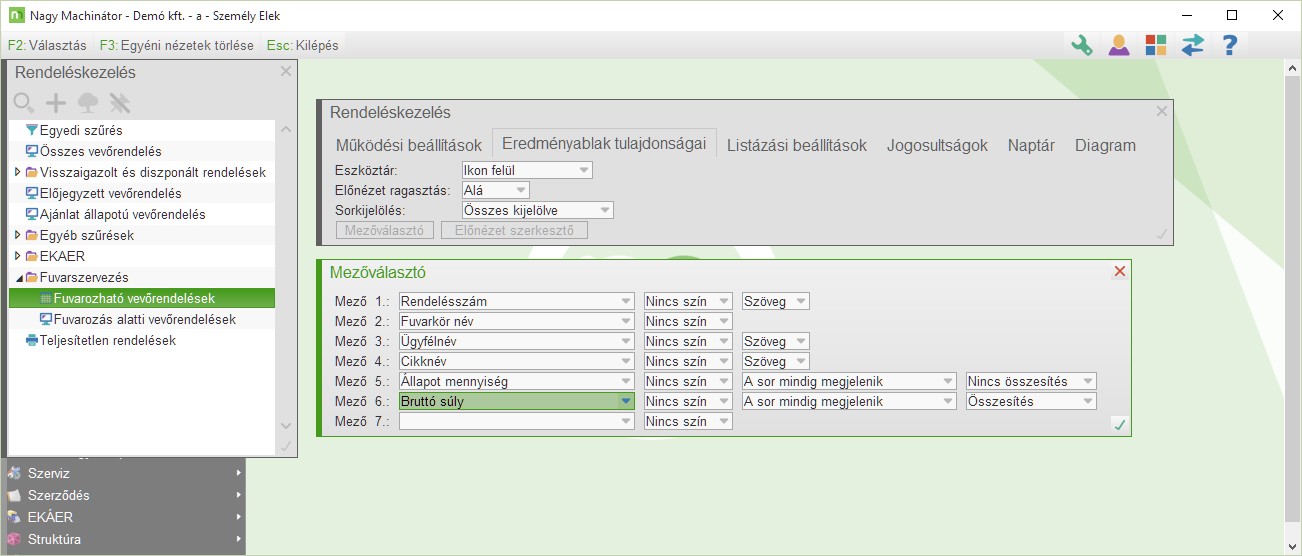Open the Diagram tab
Viewport: 1302px width, 556px height.
click(x=1105, y=145)
